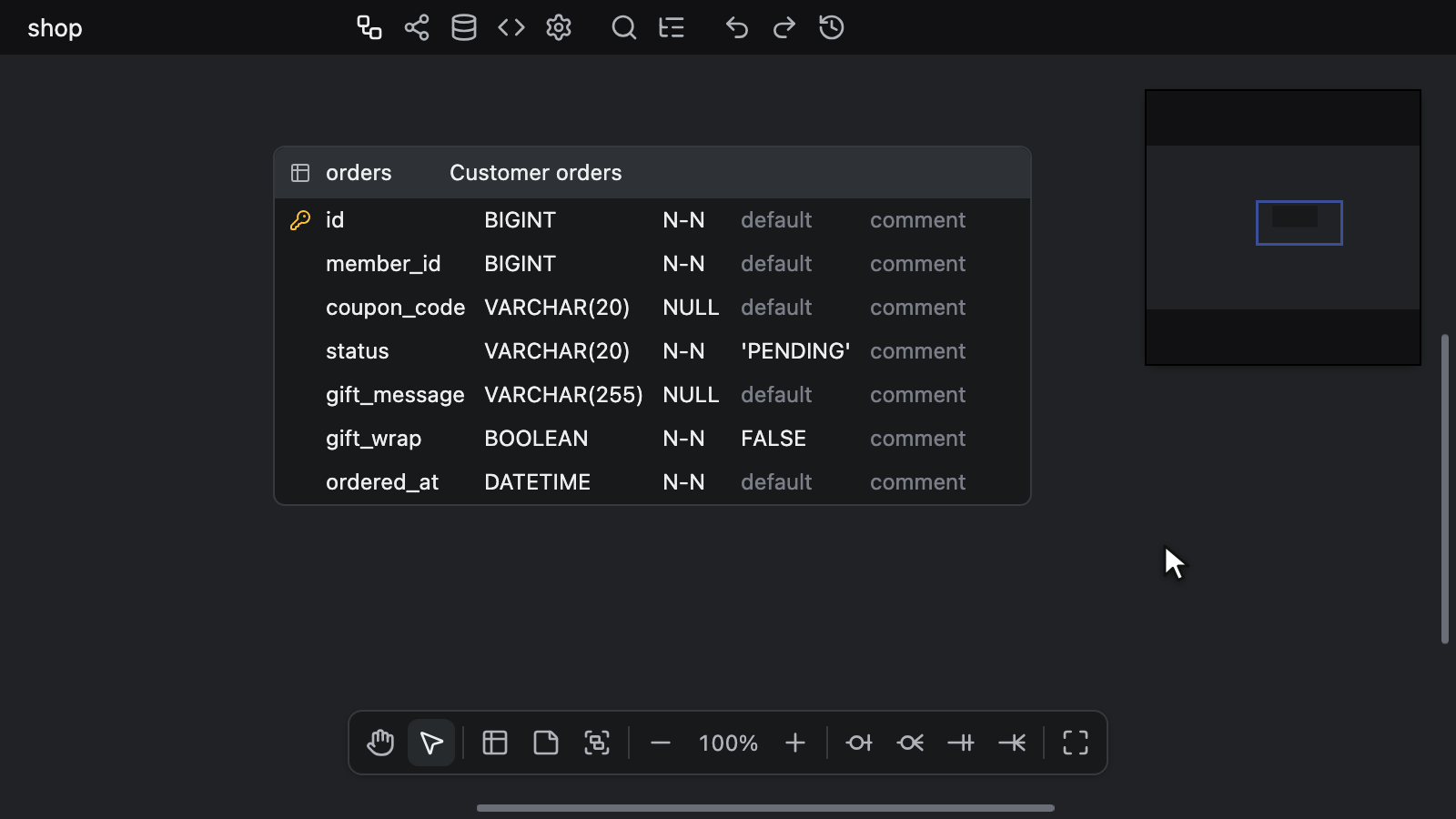The image size is (1456, 819).
Task: Open the SQL code view icon
Action: point(511,27)
